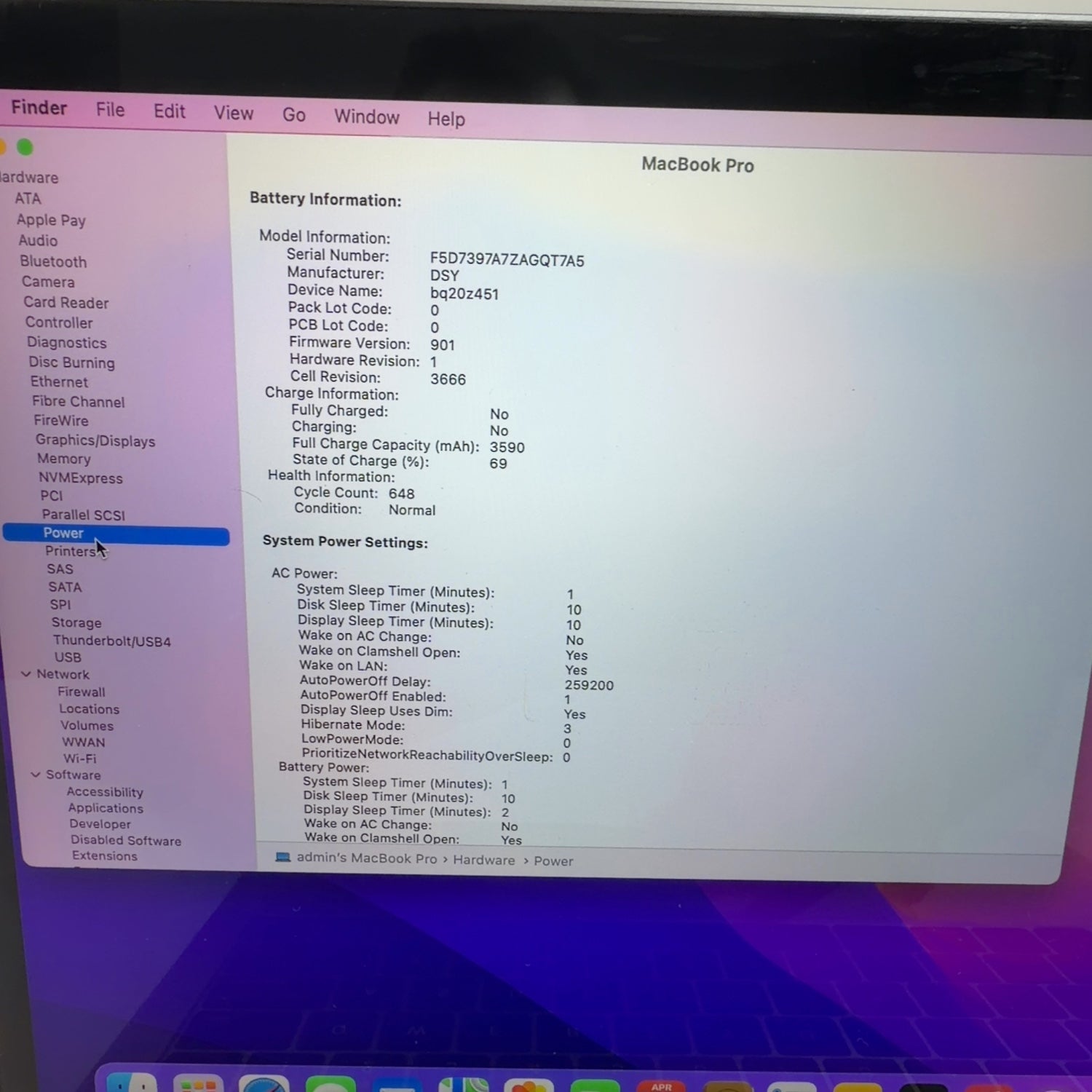Collapse the Software section chevron
The height and width of the screenshot is (1092, 1092).
[35, 775]
